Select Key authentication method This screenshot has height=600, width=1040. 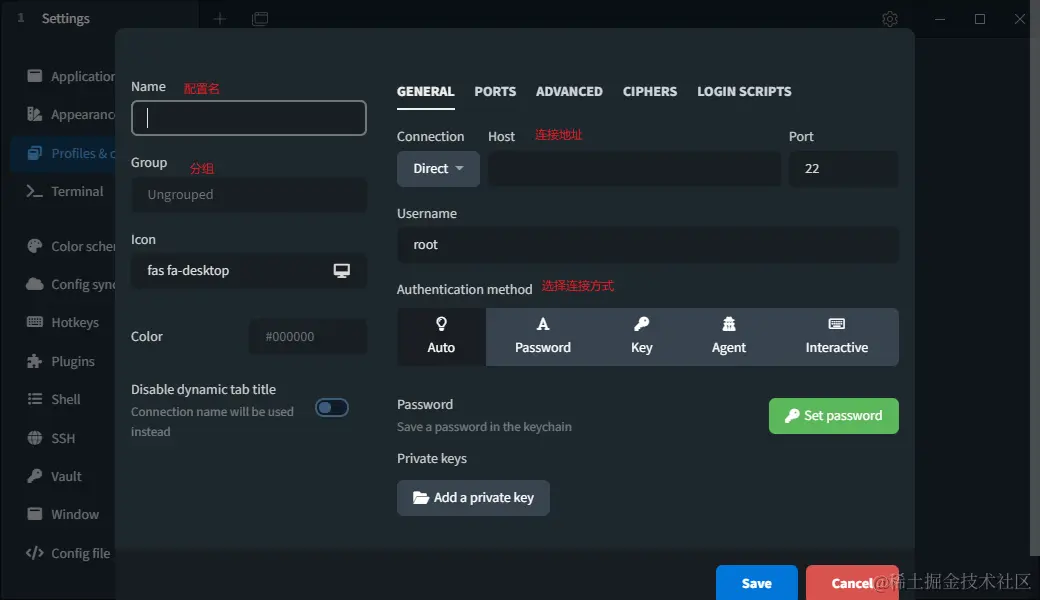click(x=641, y=336)
